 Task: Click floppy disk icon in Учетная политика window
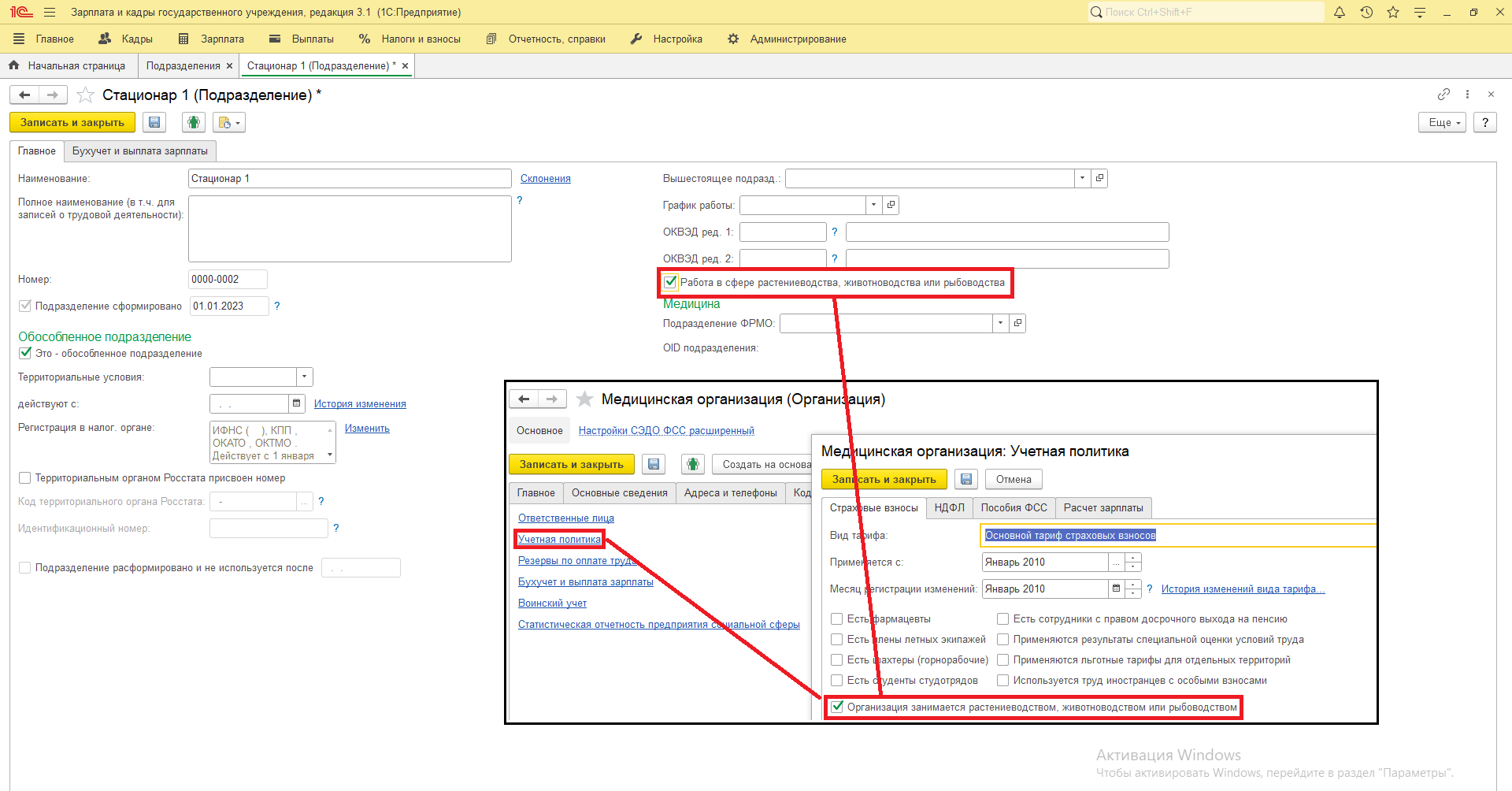[966, 480]
